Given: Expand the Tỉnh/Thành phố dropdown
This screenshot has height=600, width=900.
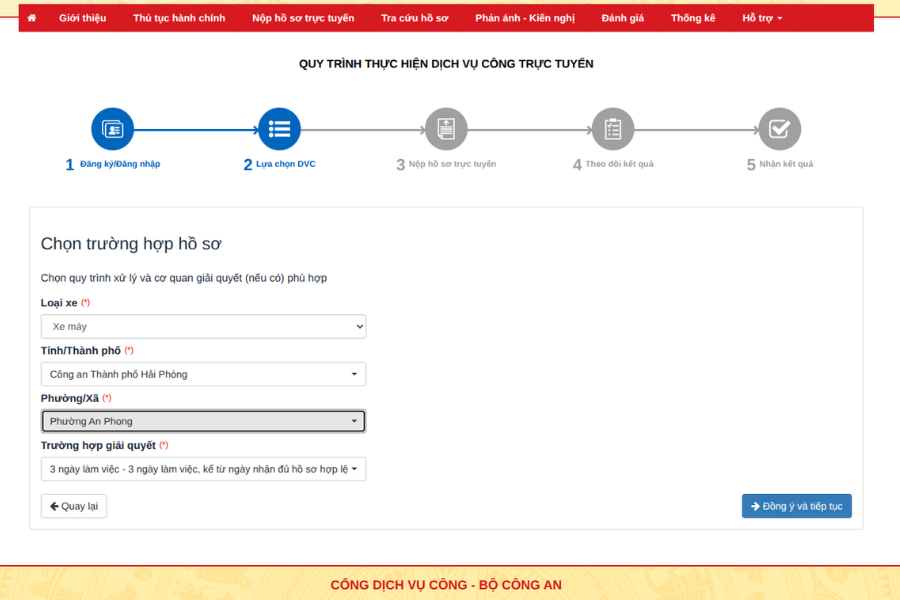Looking at the screenshot, I should coord(203,374).
